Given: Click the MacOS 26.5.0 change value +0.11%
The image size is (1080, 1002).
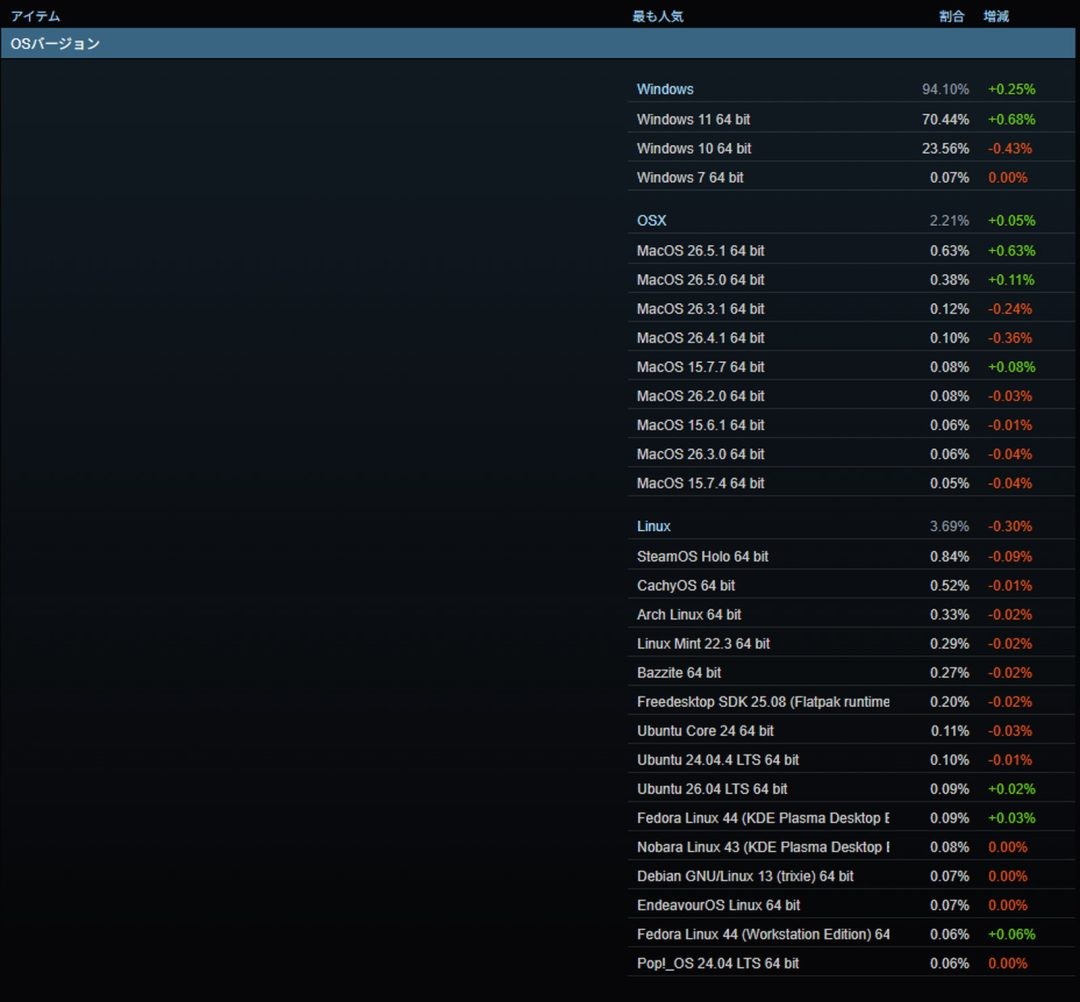Looking at the screenshot, I should [x=1011, y=280].
